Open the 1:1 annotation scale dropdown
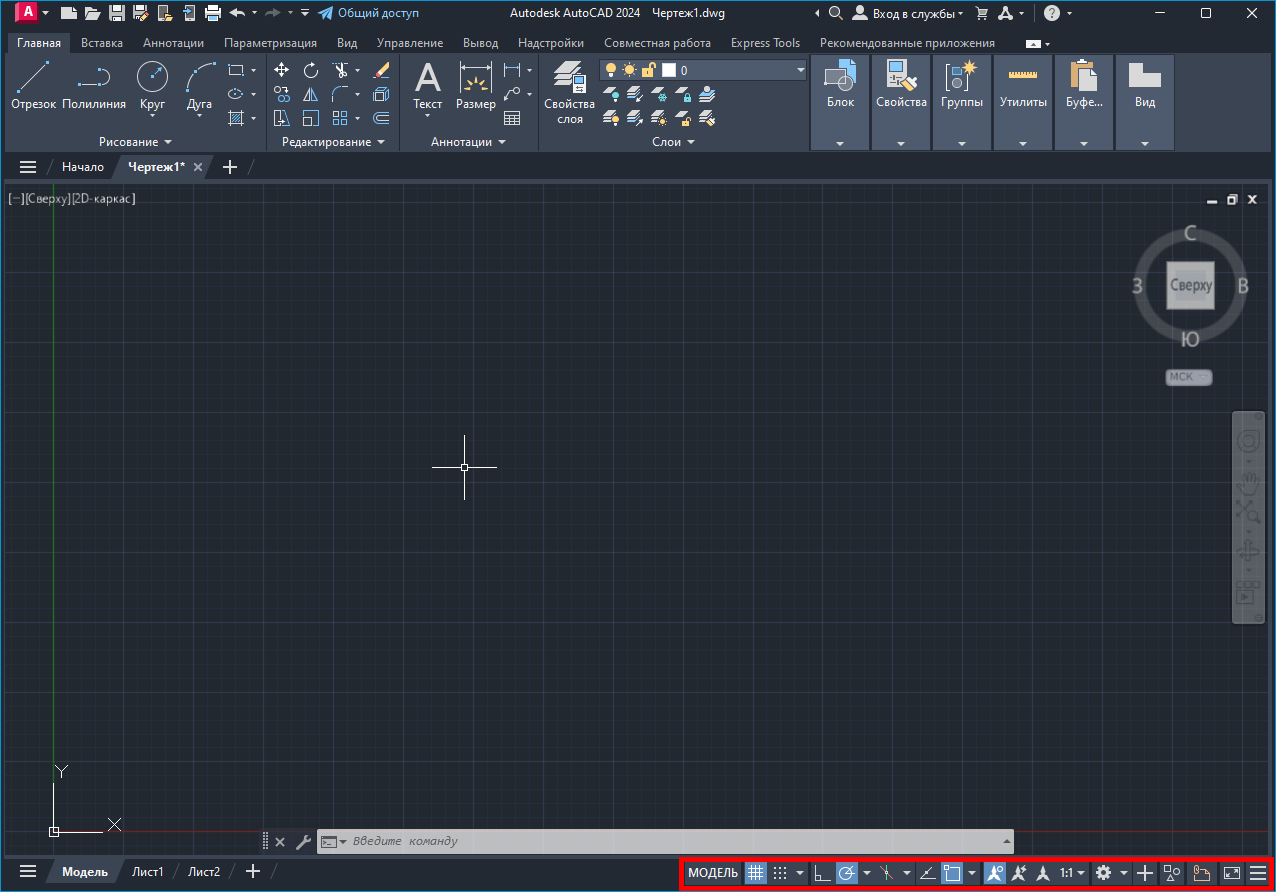 [x=1073, y=873]
